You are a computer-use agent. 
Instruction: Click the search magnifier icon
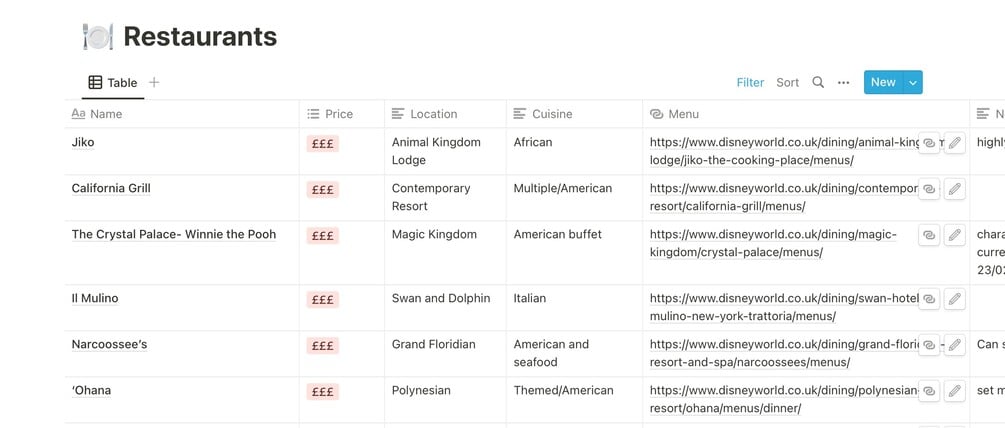(x=818, y=83)
